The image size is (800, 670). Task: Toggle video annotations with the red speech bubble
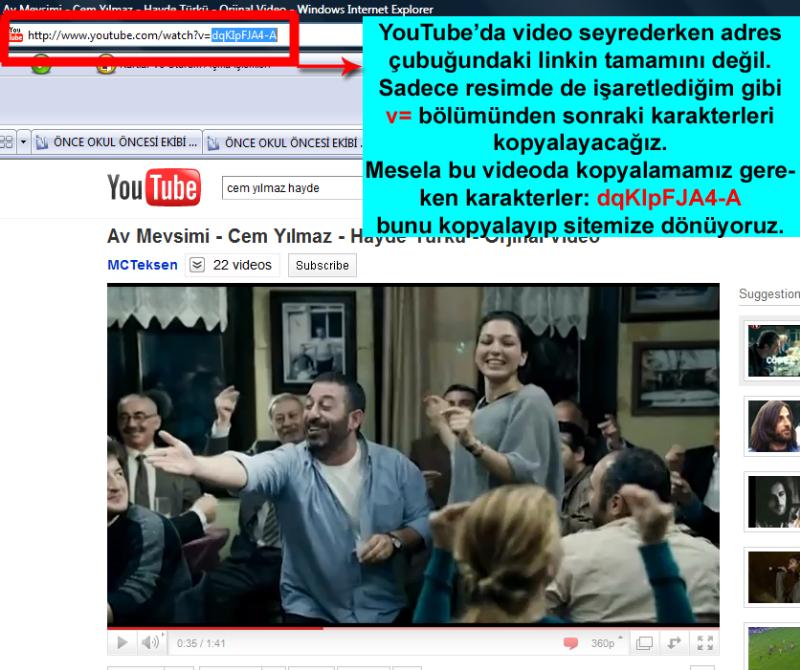[x=570, y=643]
